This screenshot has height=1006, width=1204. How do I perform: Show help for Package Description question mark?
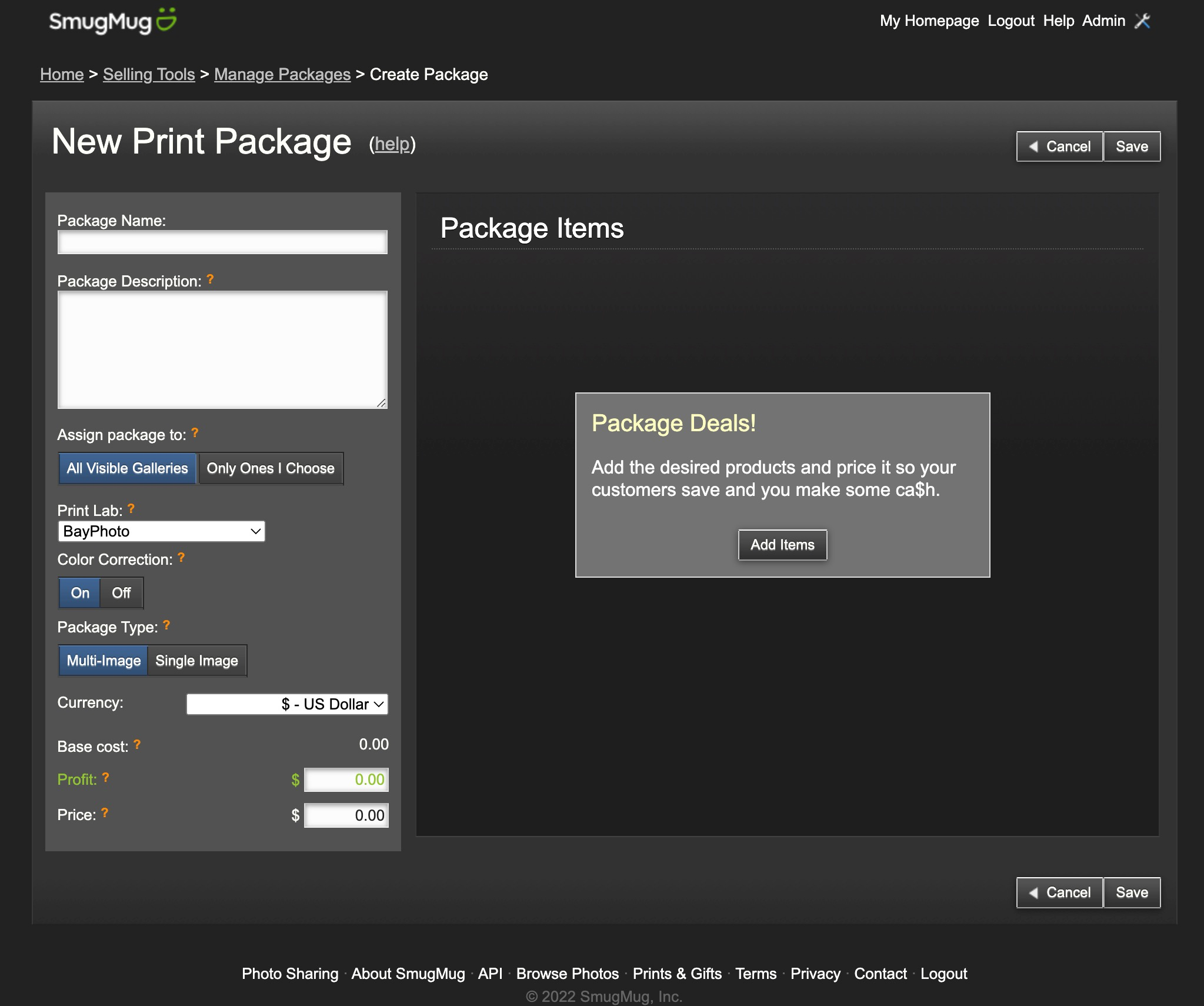coord(210,279)
